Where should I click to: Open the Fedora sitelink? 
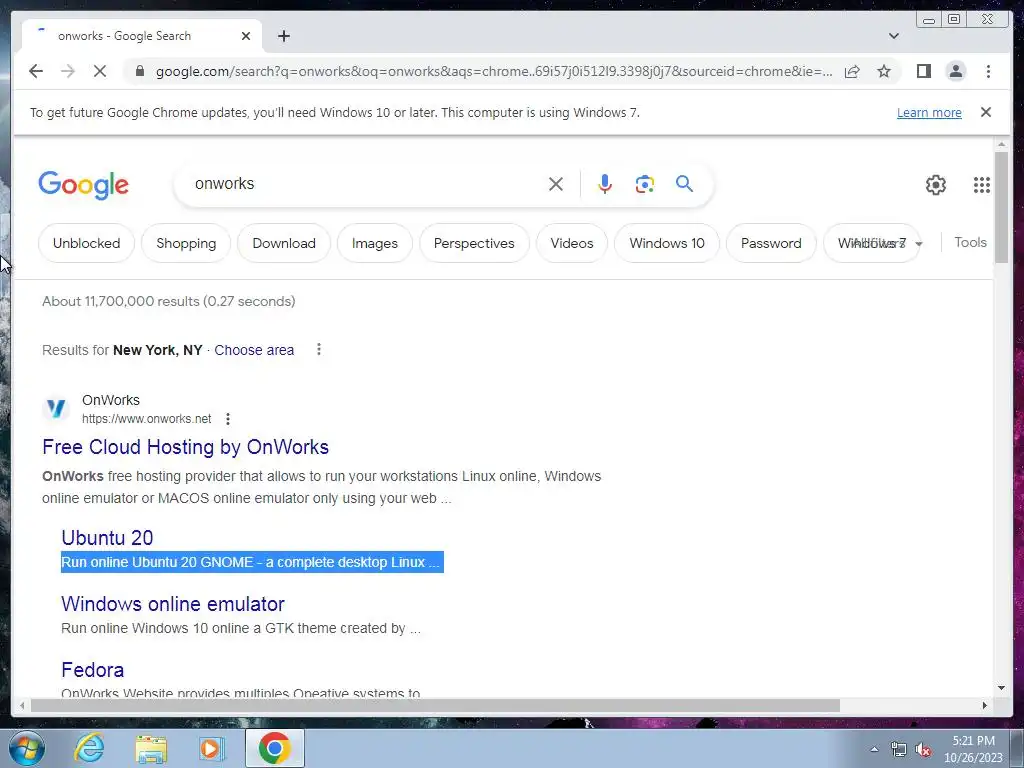[x=93, y=670]
